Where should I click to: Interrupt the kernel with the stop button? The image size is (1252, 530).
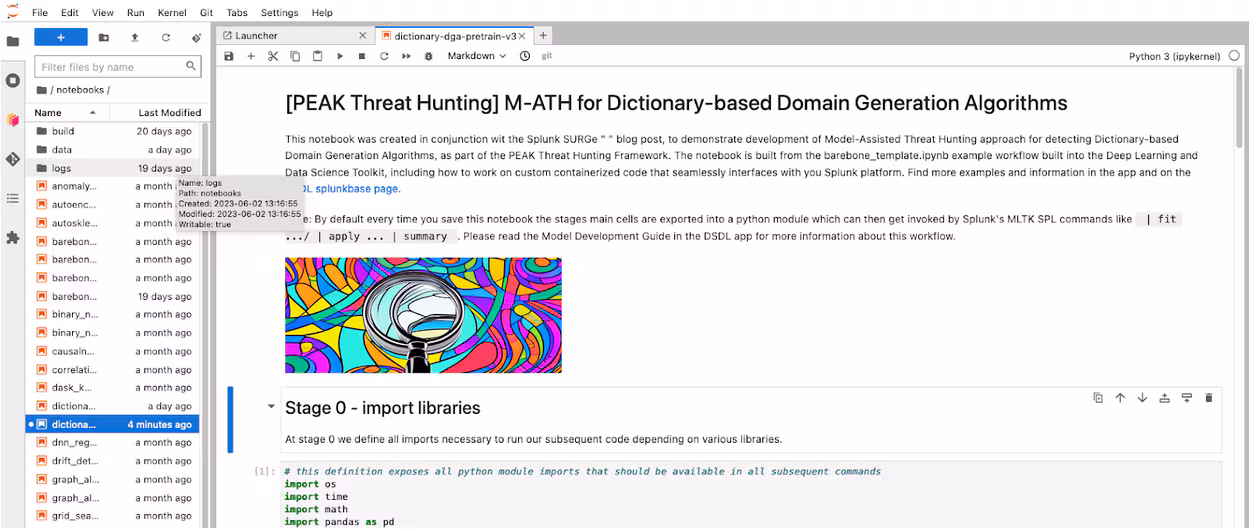pos(362,56)
